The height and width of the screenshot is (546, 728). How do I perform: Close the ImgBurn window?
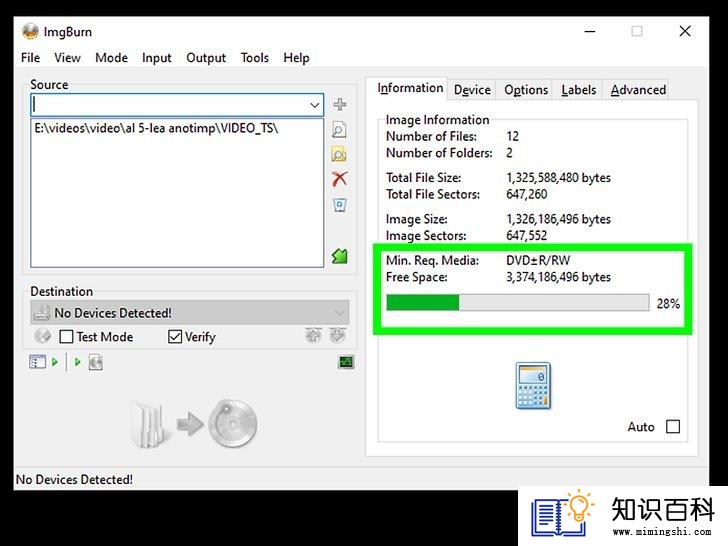pyautogui.click(x=685, y=32)
